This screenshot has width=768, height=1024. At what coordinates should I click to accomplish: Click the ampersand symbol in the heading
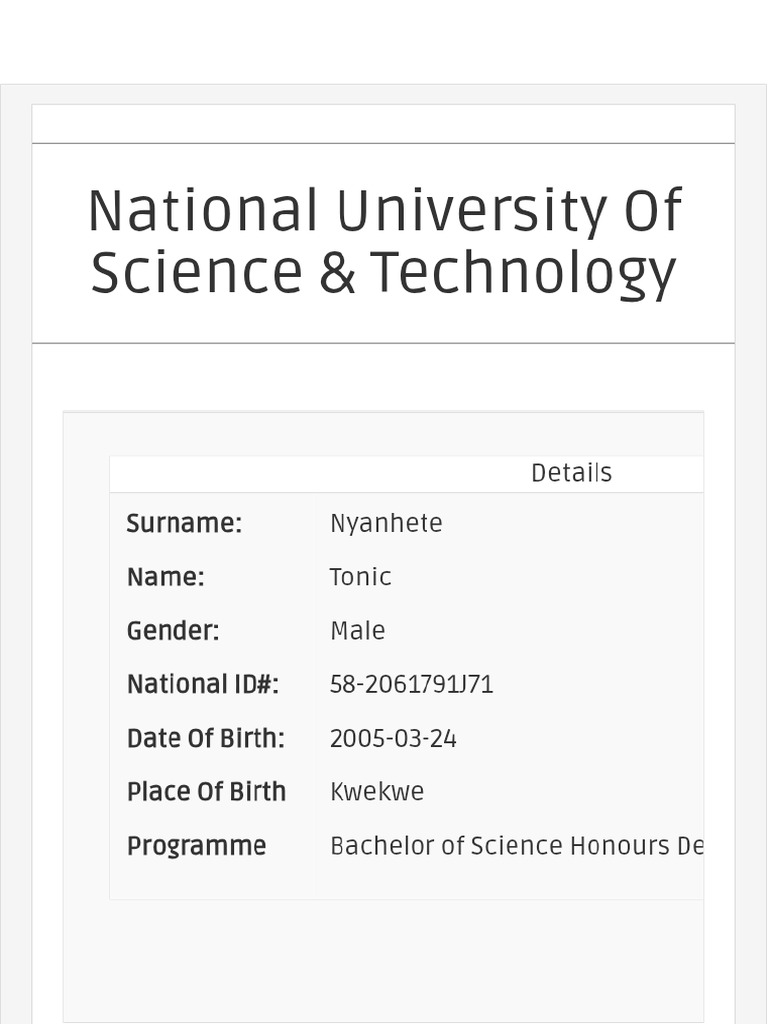pos(337,273)
